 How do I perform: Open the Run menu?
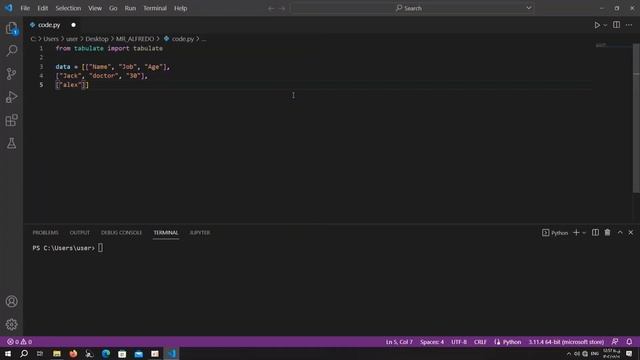coord(130,8)
